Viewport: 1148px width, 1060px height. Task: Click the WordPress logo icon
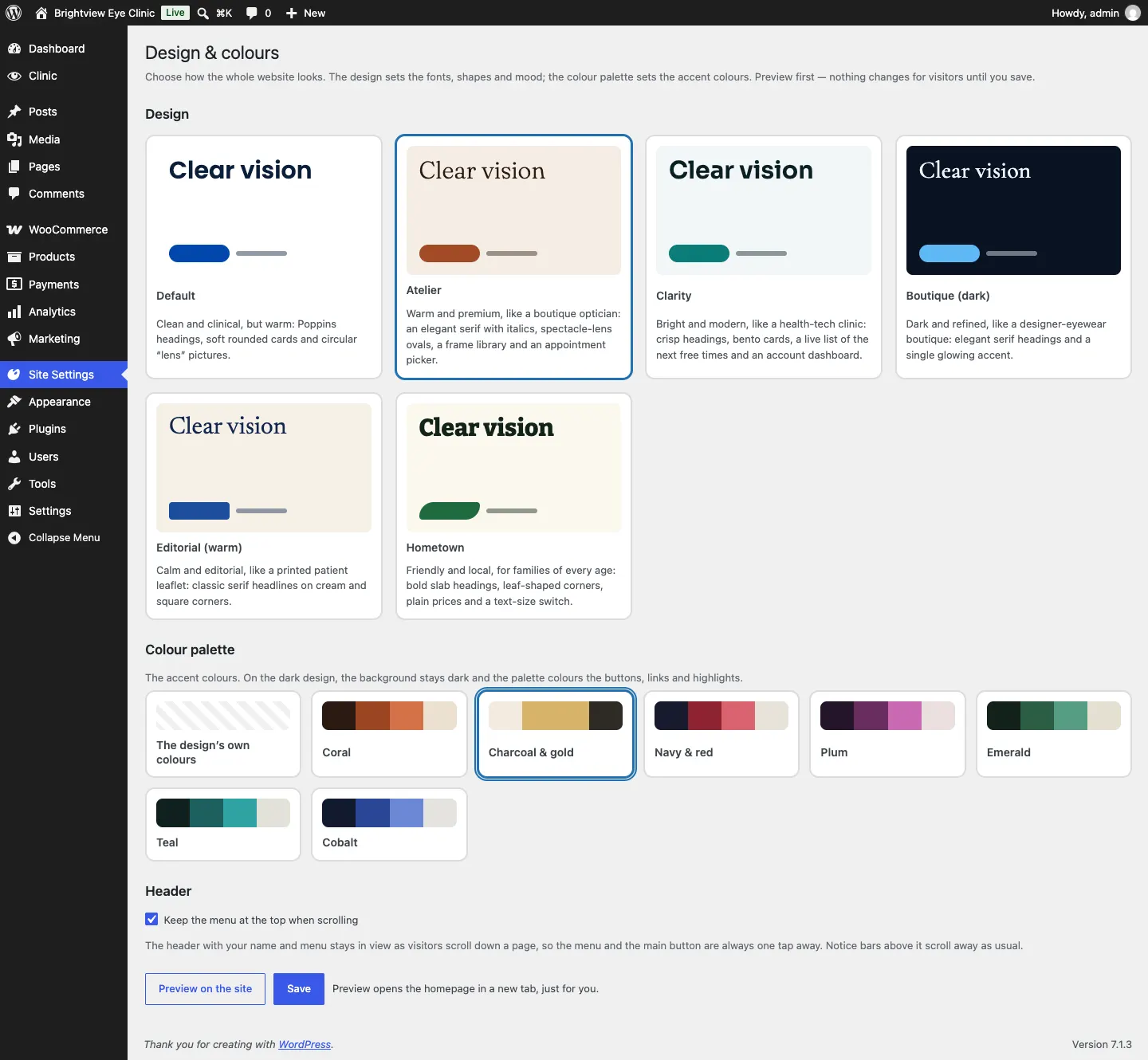tap(14, 13)
